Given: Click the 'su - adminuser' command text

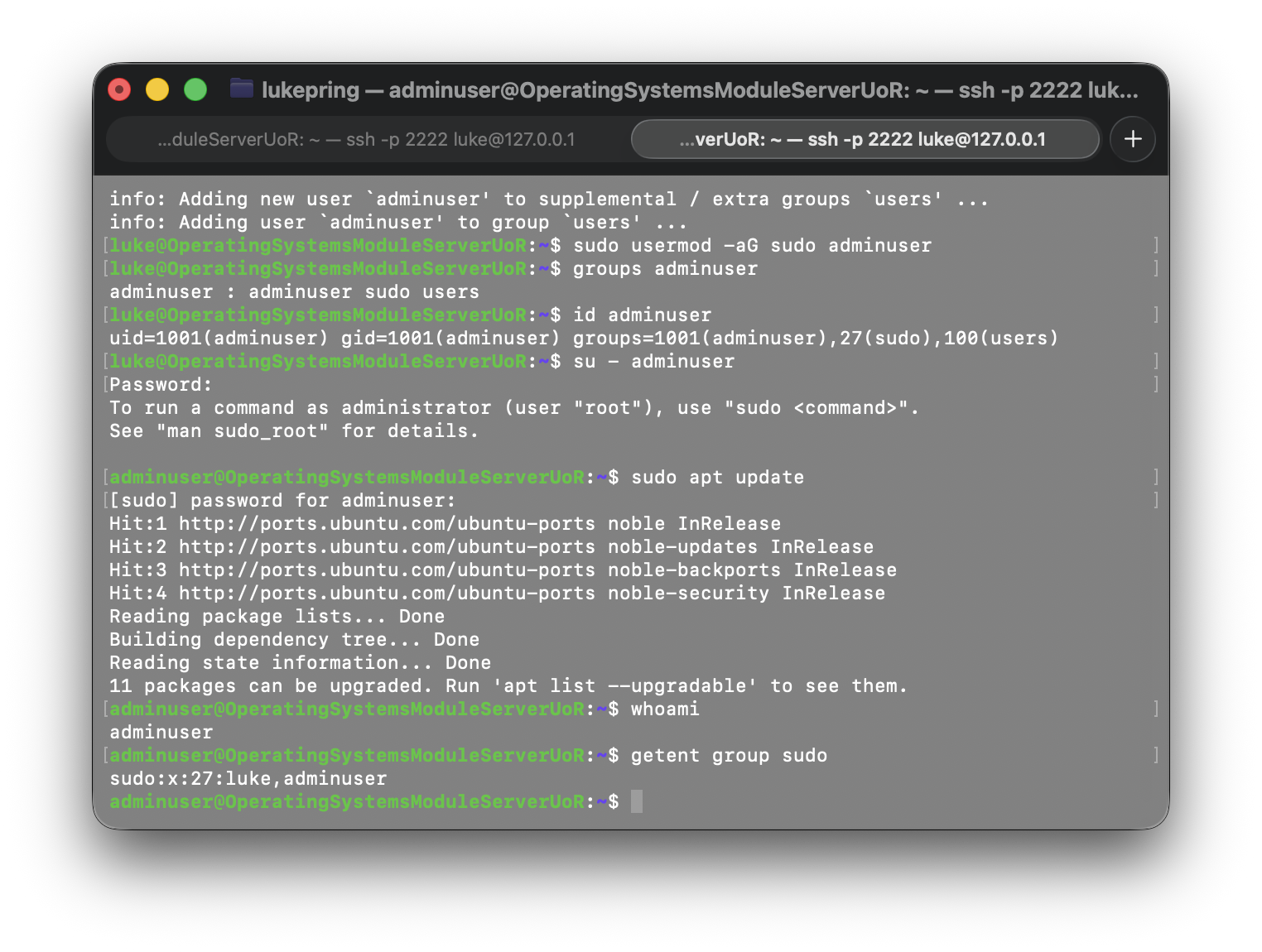Looking at the screenshot, I should (x=653, y=362).
